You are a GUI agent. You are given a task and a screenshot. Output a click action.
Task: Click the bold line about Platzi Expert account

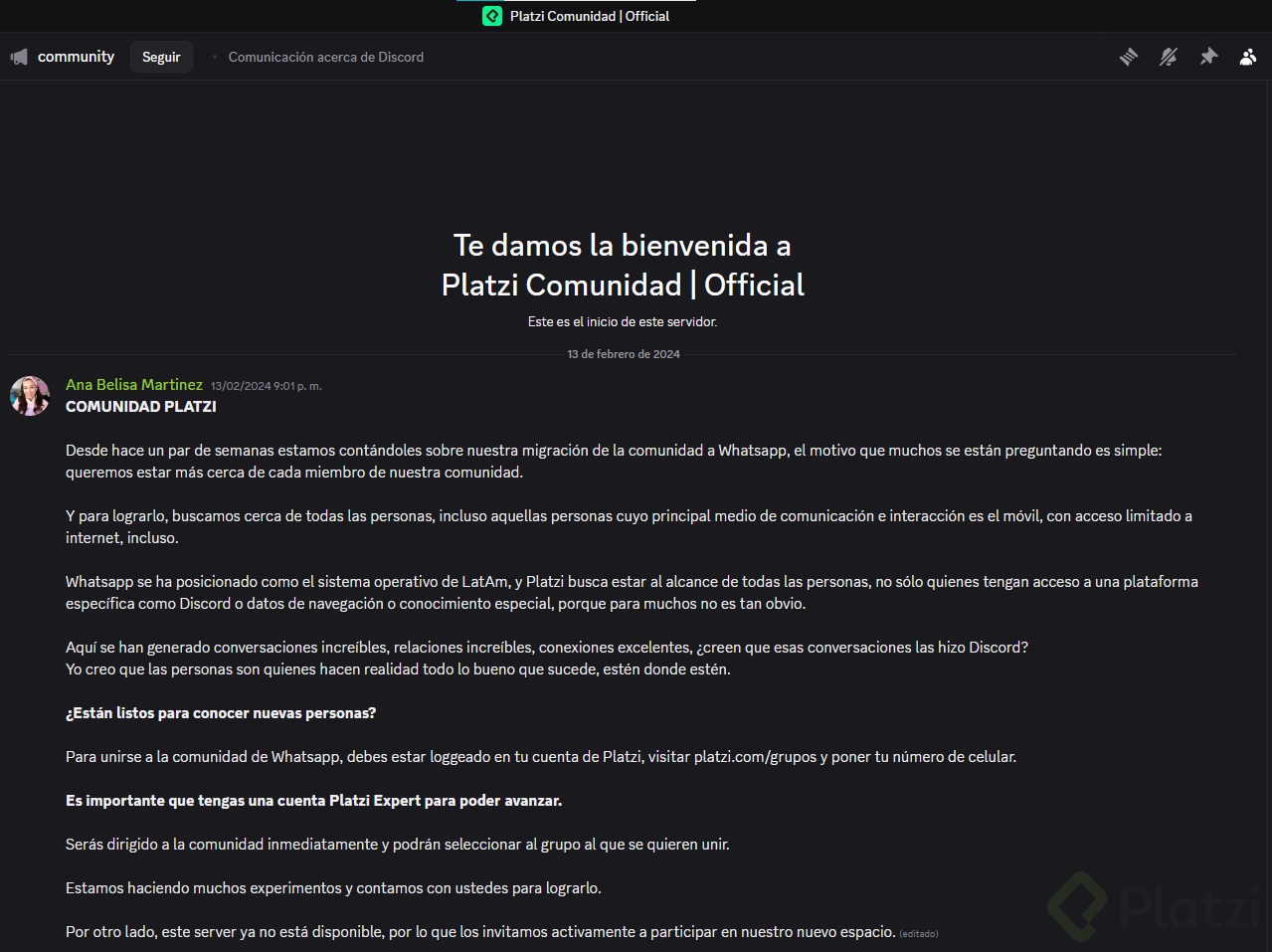pos(314,801)
